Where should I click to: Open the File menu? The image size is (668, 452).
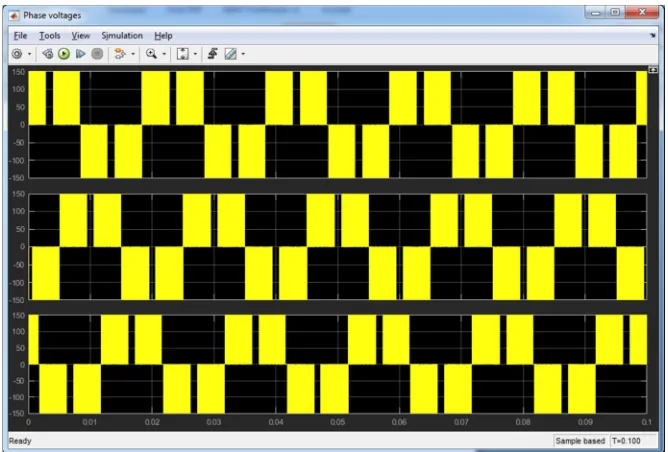pos(20,36)
